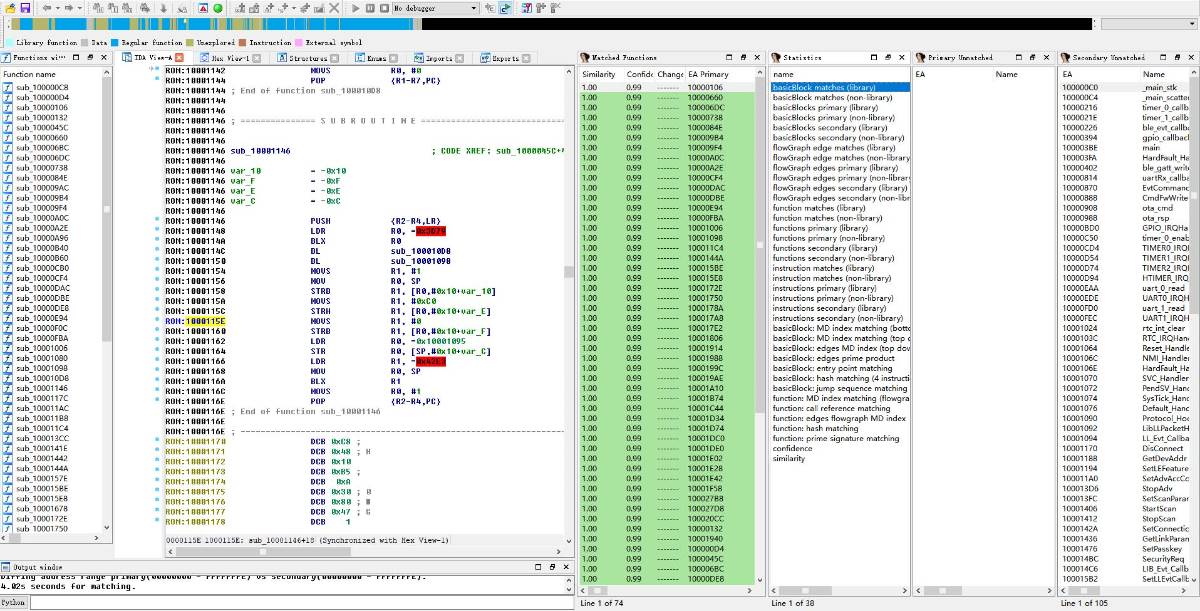Viewport: 1200px width, 611px height.
Task: Click the Save floppy disk icon
Action: pos(25,8)
